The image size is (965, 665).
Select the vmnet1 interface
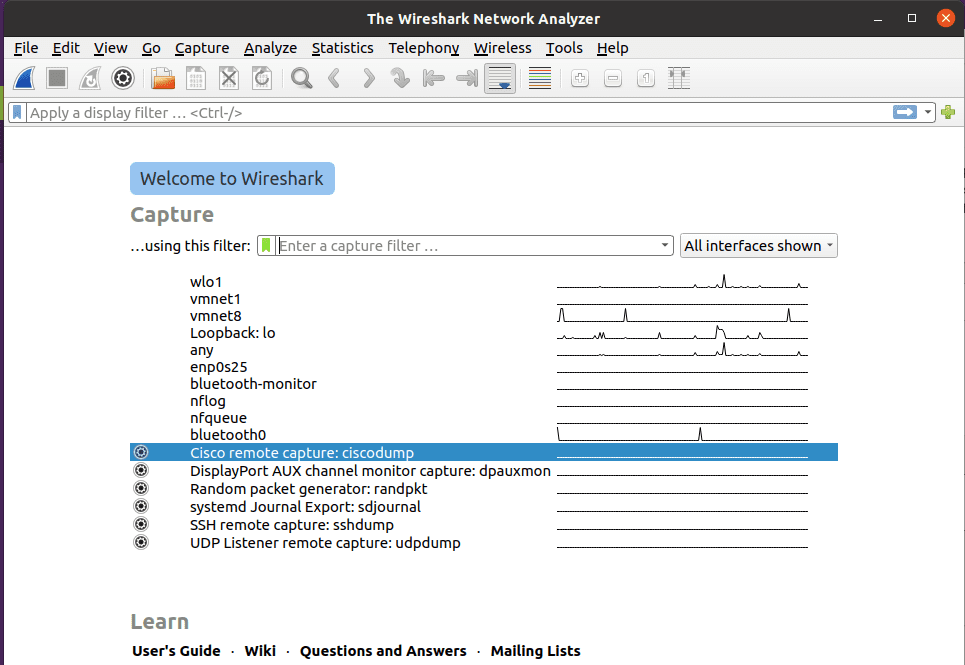(x=484, y=299)
